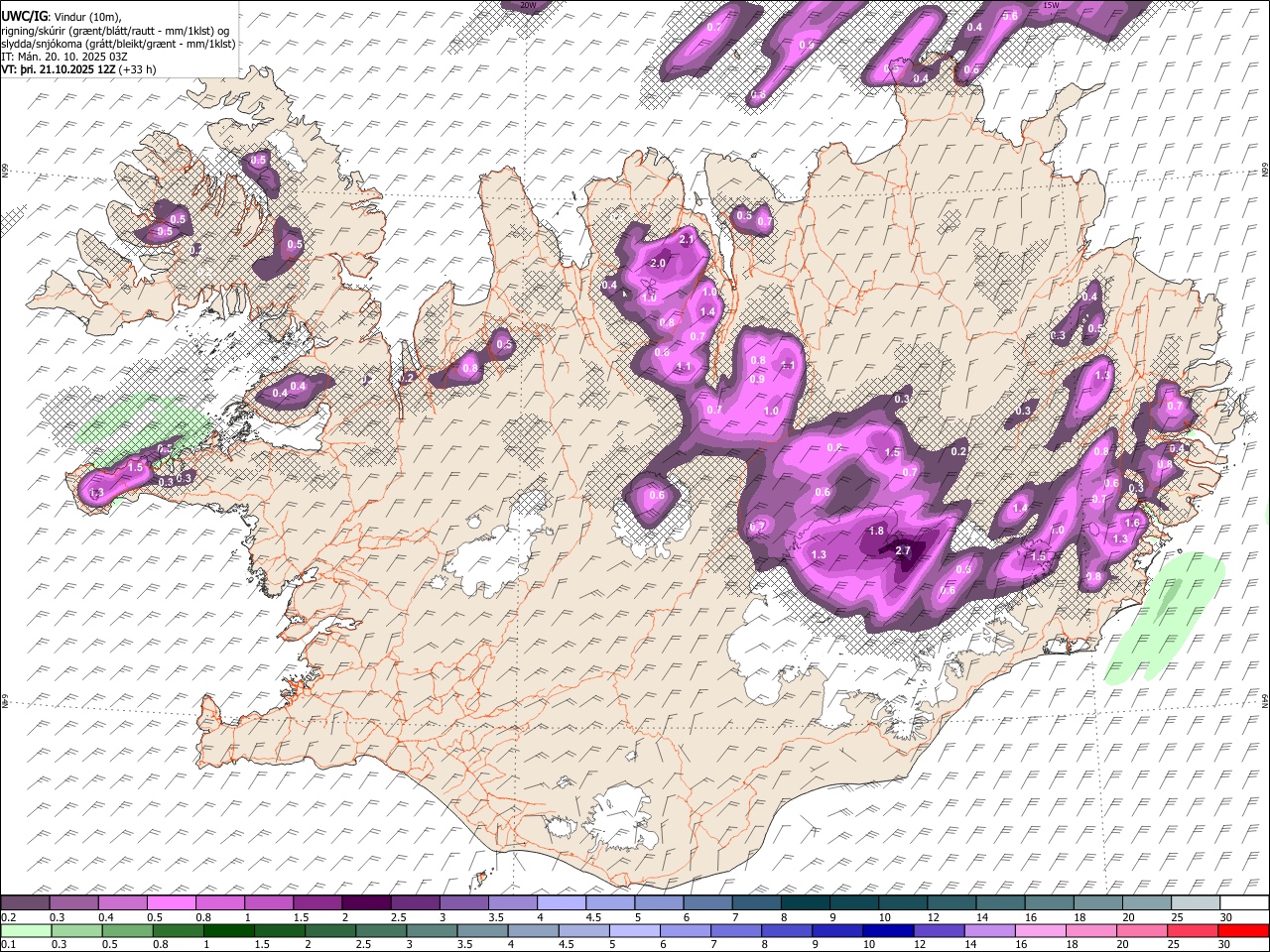Pick the dark blue swatch above bottom-row label 10
The image size is (1270, 952).
886,930
